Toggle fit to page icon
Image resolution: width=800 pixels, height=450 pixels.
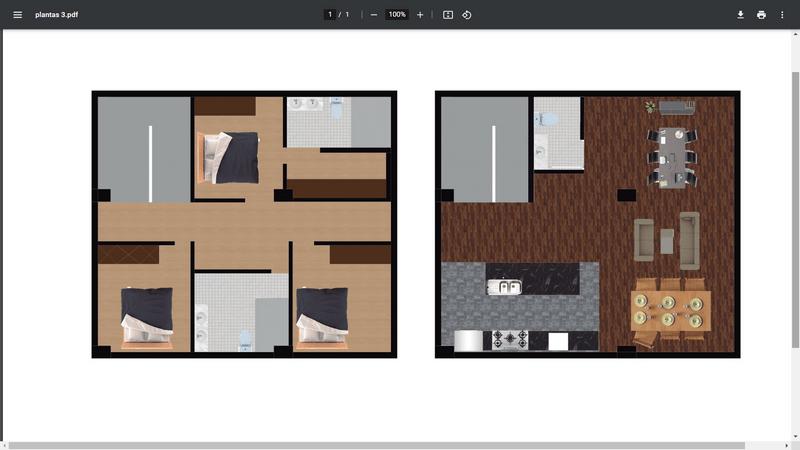coord(448,15)
